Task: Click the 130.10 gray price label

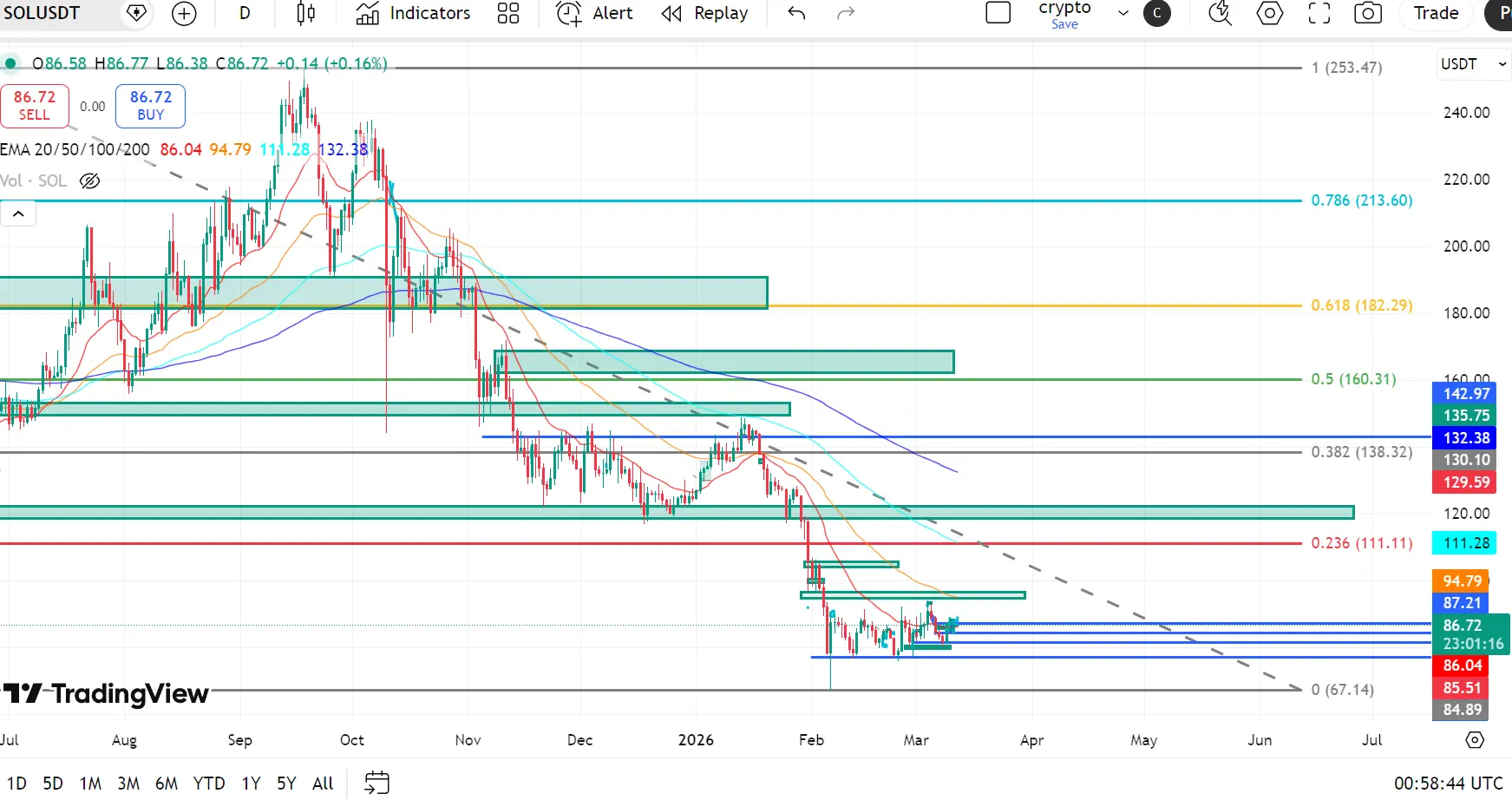Action: click(1464, 460)
